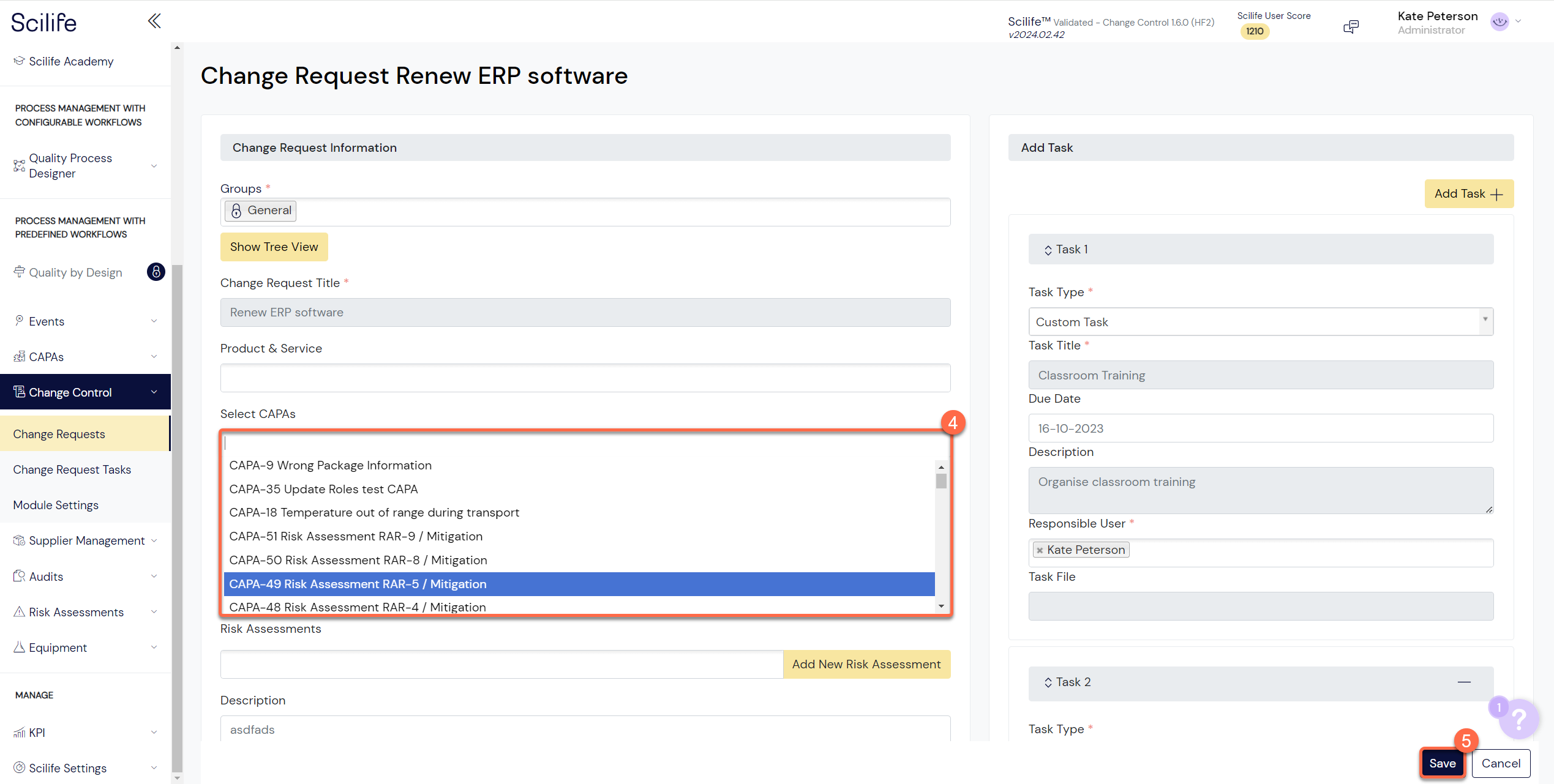Click the Quality Process Designer workflow icon
Screen dimensions: 1554x784
[x=20, y=165]
